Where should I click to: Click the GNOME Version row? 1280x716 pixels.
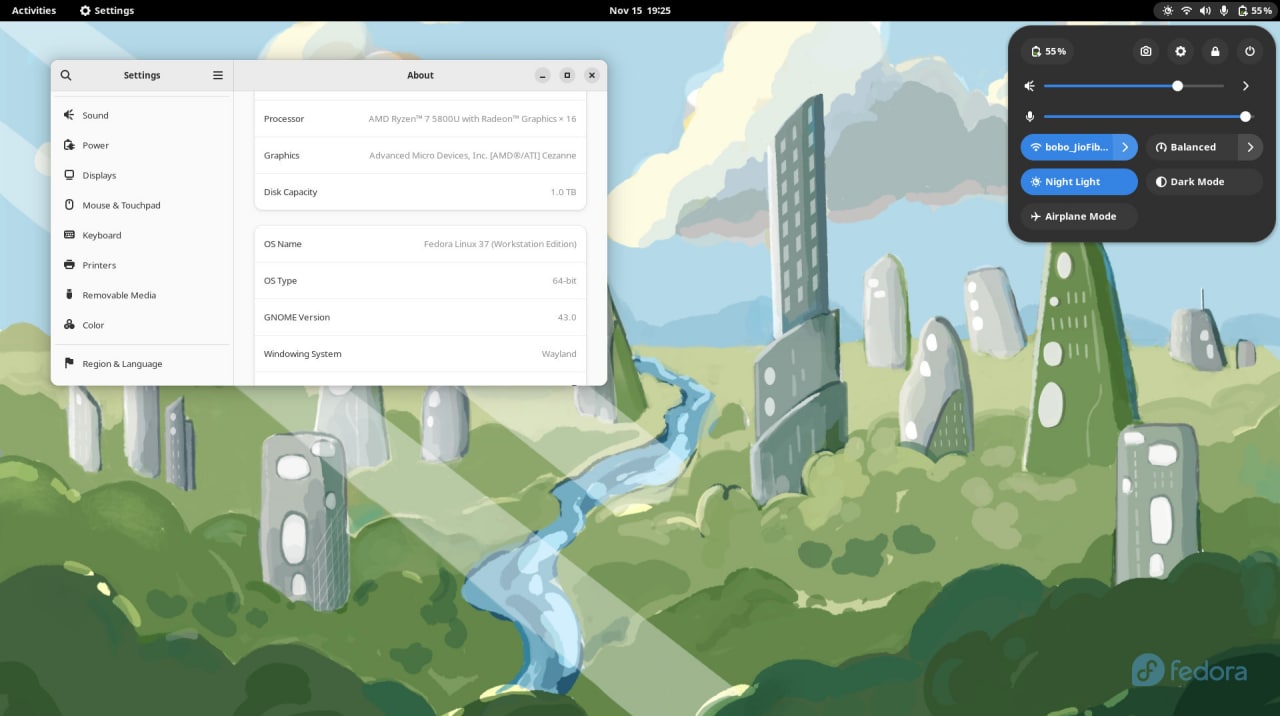pos(420,317)
